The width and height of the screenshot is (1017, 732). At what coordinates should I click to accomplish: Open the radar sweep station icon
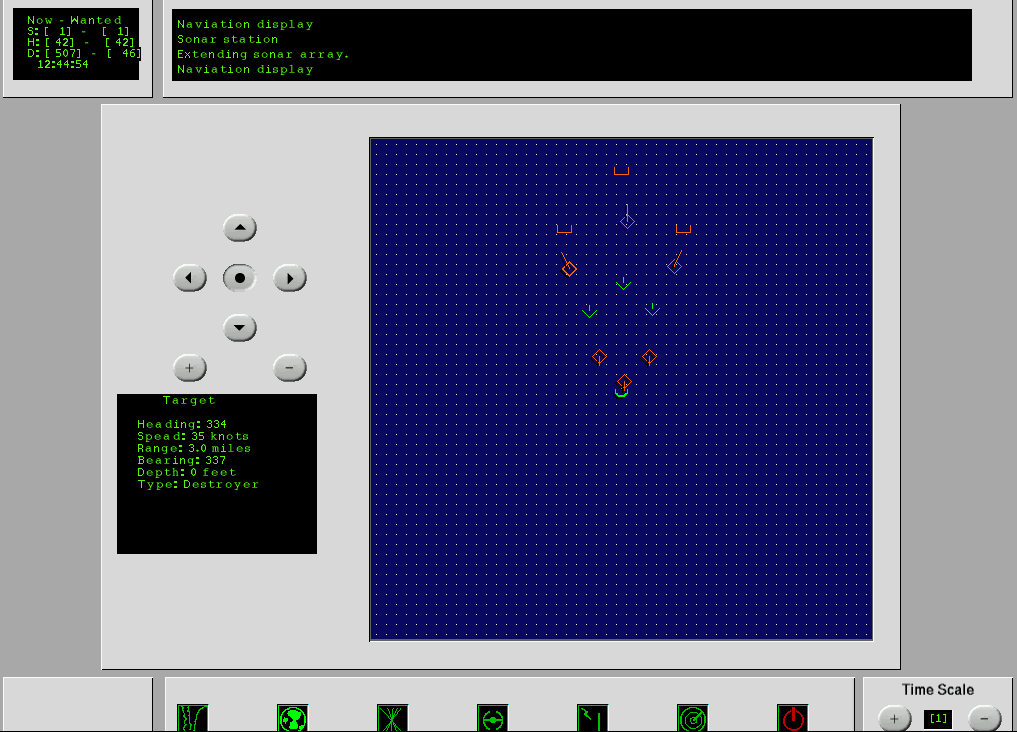tap(692, 718)
